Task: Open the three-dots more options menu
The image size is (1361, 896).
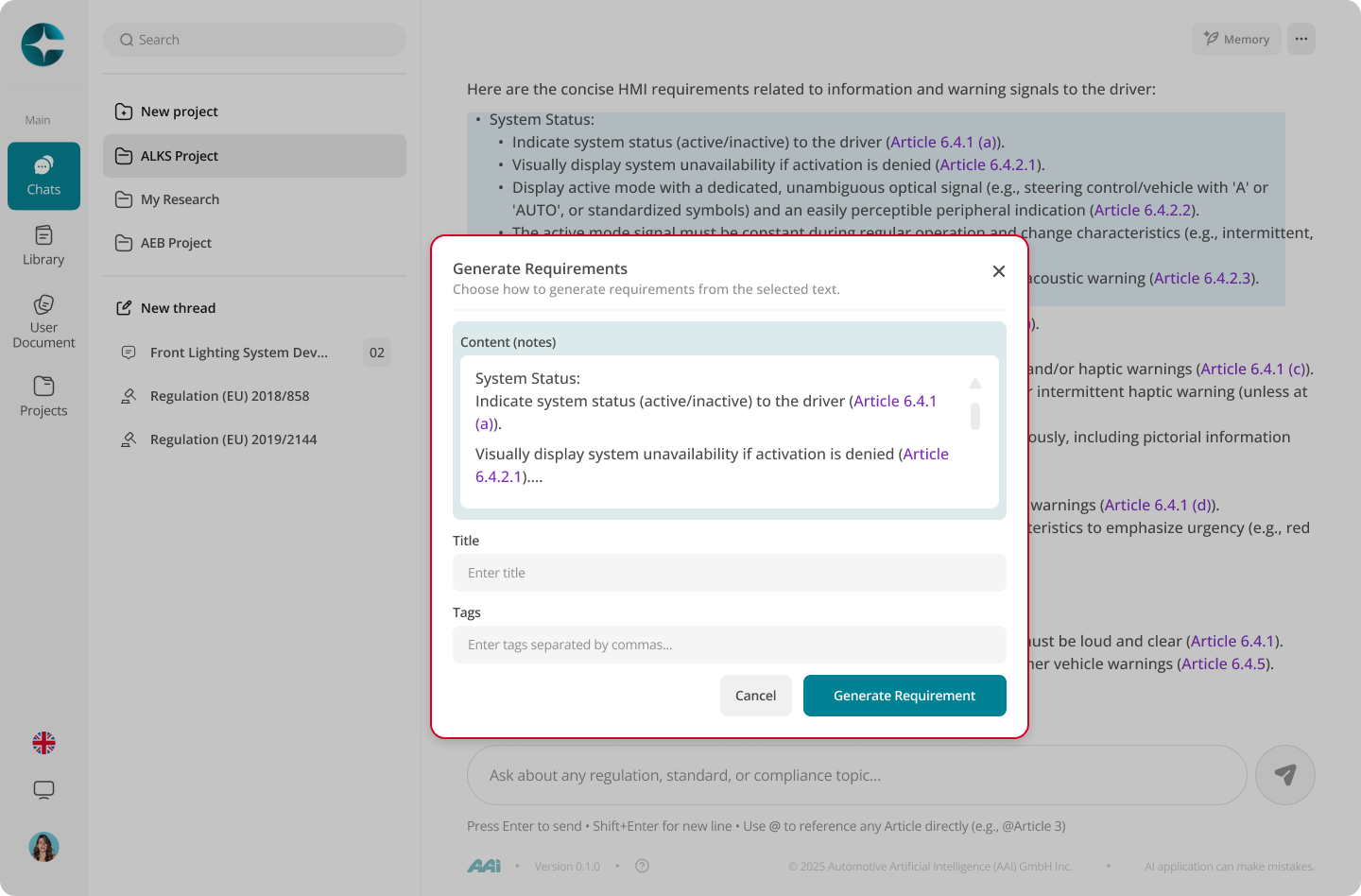Action: tap(1301, 39)
